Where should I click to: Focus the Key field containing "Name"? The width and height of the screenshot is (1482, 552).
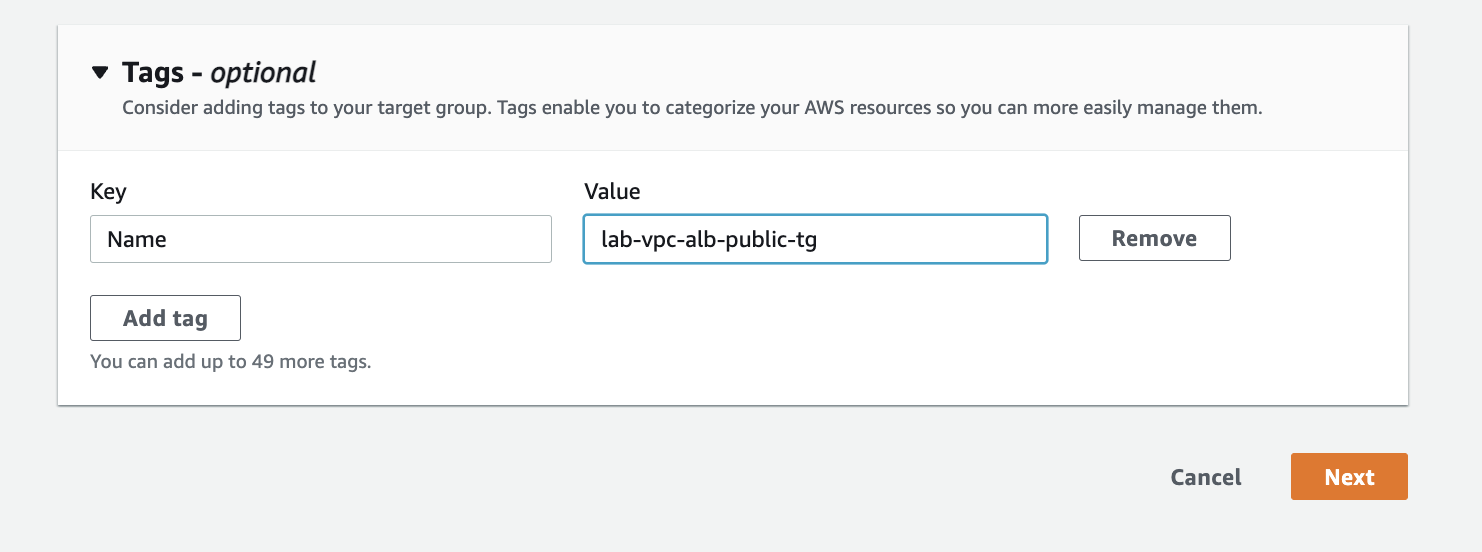[x=320, y=240]
